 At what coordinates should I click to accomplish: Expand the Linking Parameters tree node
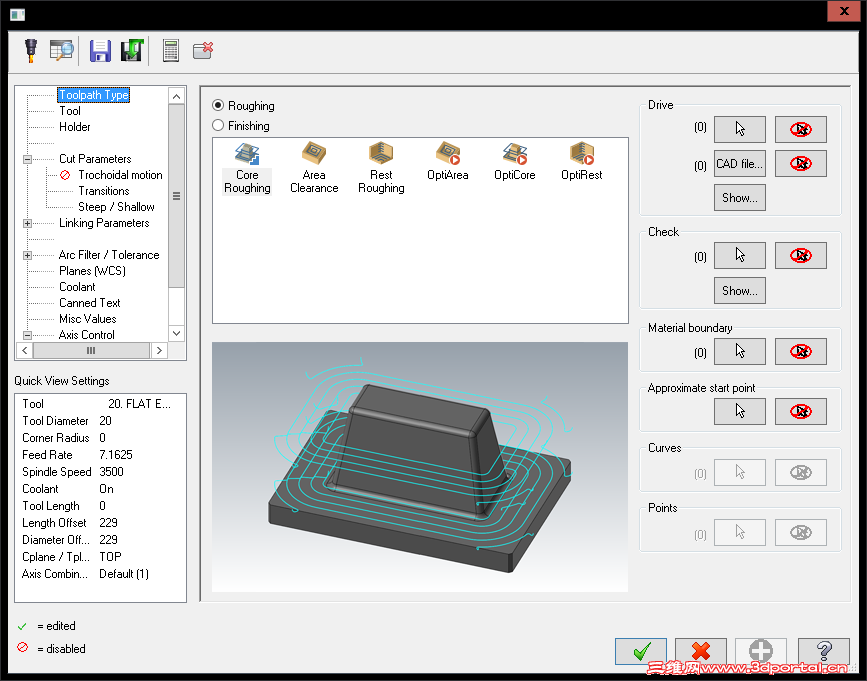[x=27, y=223]
